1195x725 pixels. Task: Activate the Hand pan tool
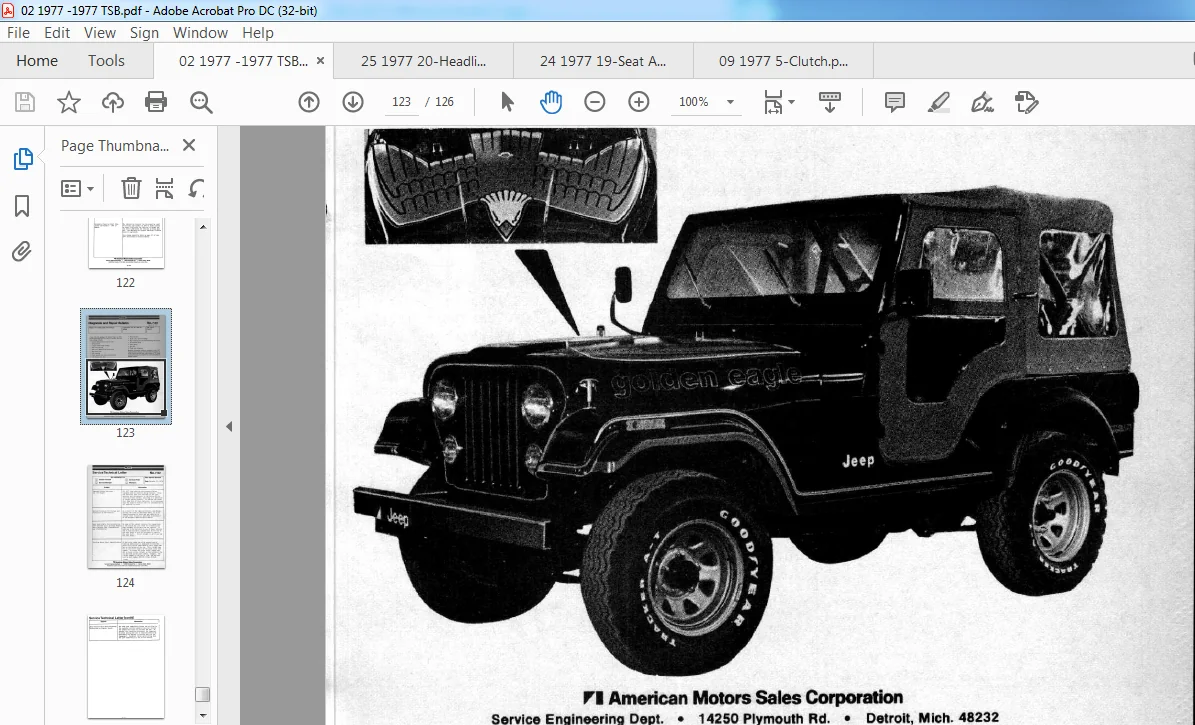551,102
